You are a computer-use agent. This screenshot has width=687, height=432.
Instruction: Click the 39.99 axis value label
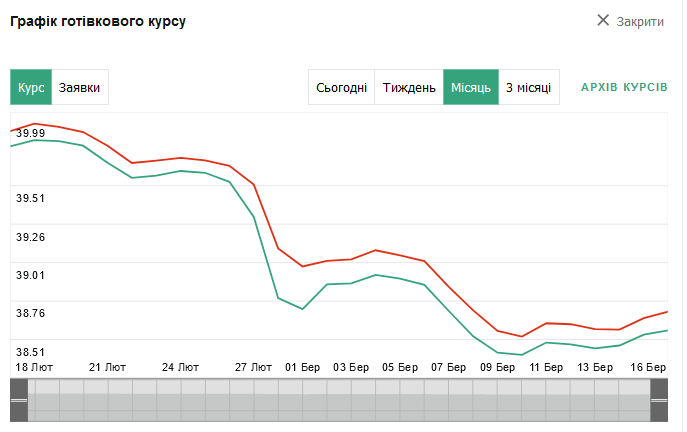tap(30, 133)
